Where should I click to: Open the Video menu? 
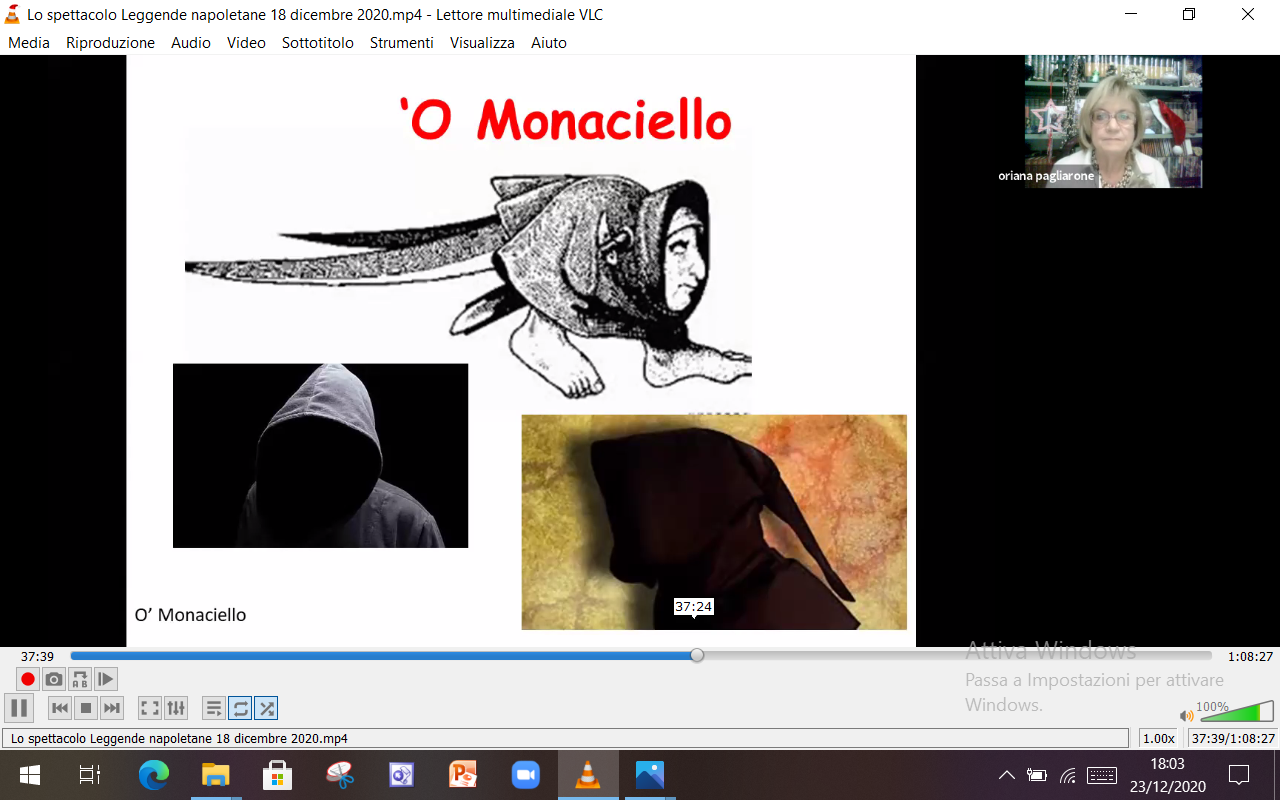coord(246,43)
